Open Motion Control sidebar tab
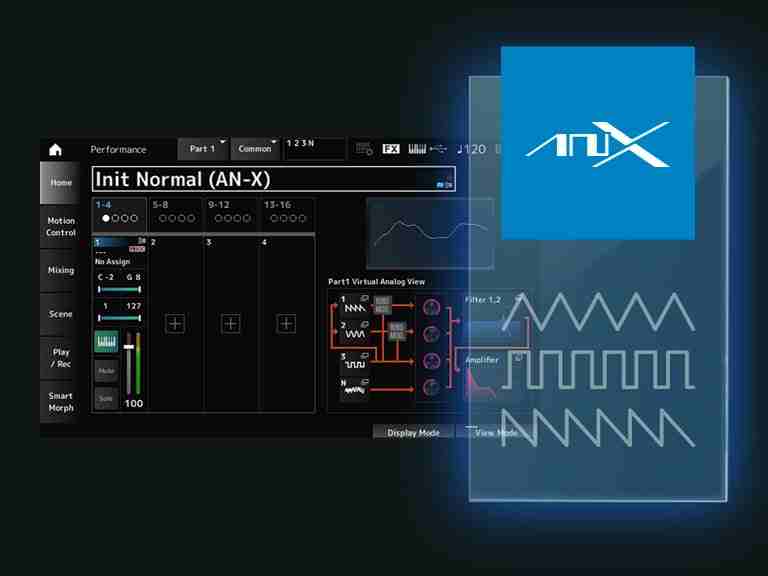 point(60,227)
